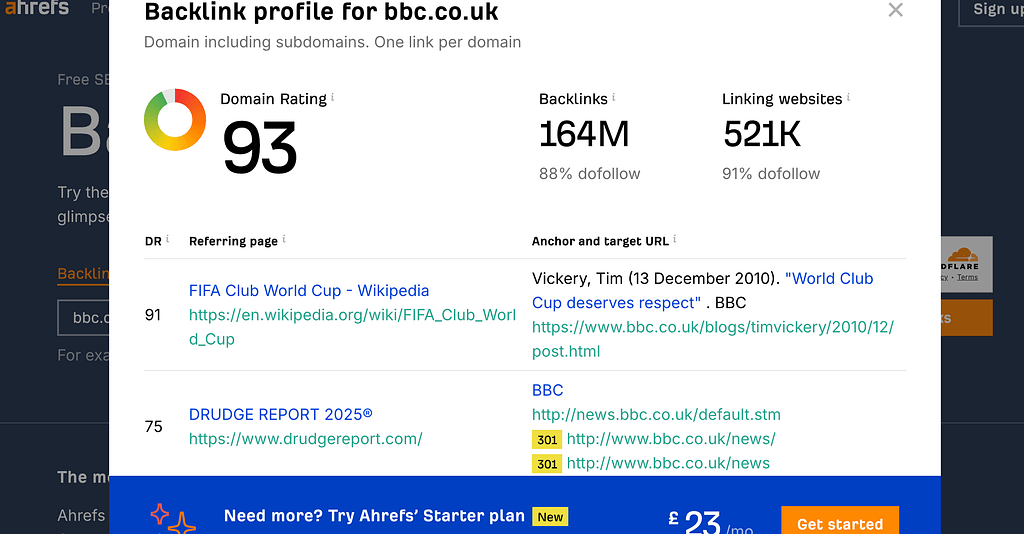
Task: Open FIFA Club World Cup Wikipedia link
Action: tap(308, 291)
